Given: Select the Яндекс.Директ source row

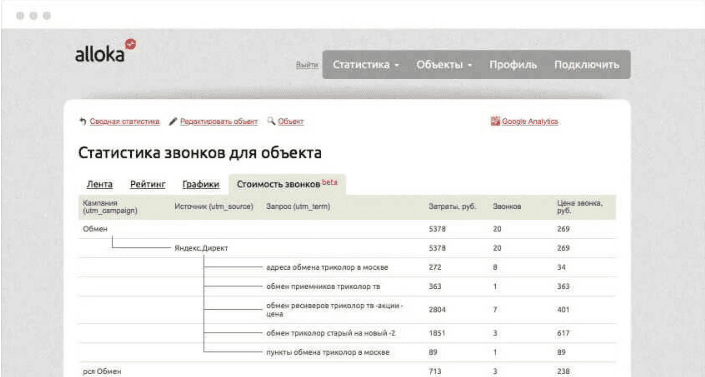Looking at the screenshot, I should 348,248.
